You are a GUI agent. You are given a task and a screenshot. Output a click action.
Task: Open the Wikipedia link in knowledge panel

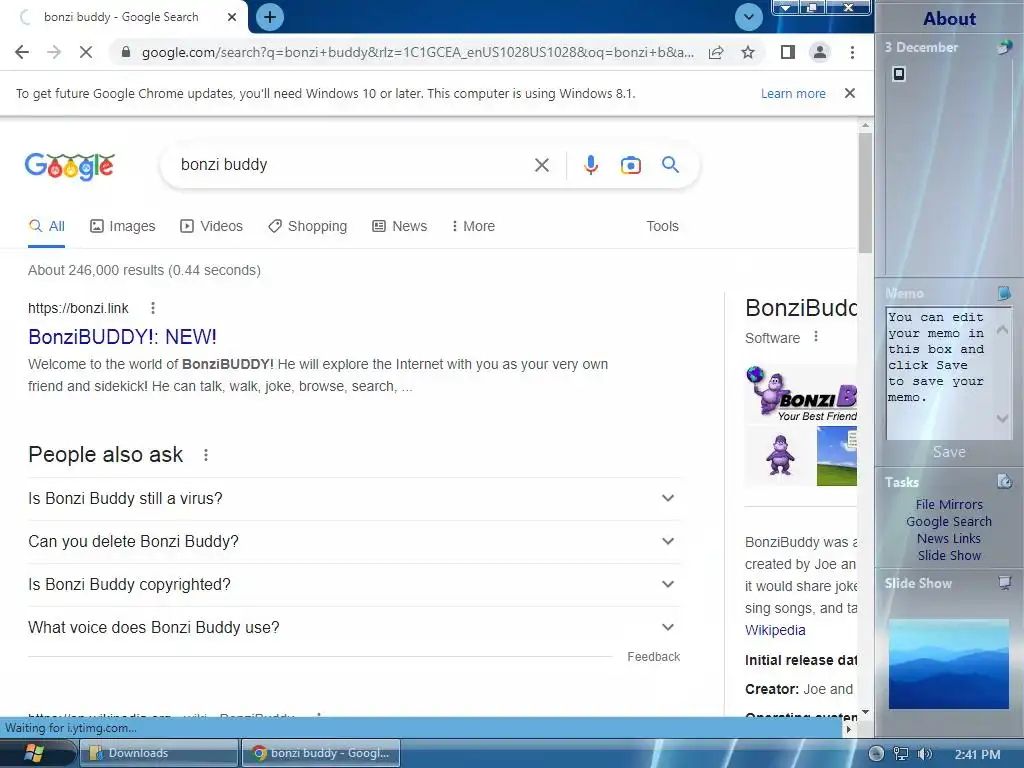pos(775,630)
